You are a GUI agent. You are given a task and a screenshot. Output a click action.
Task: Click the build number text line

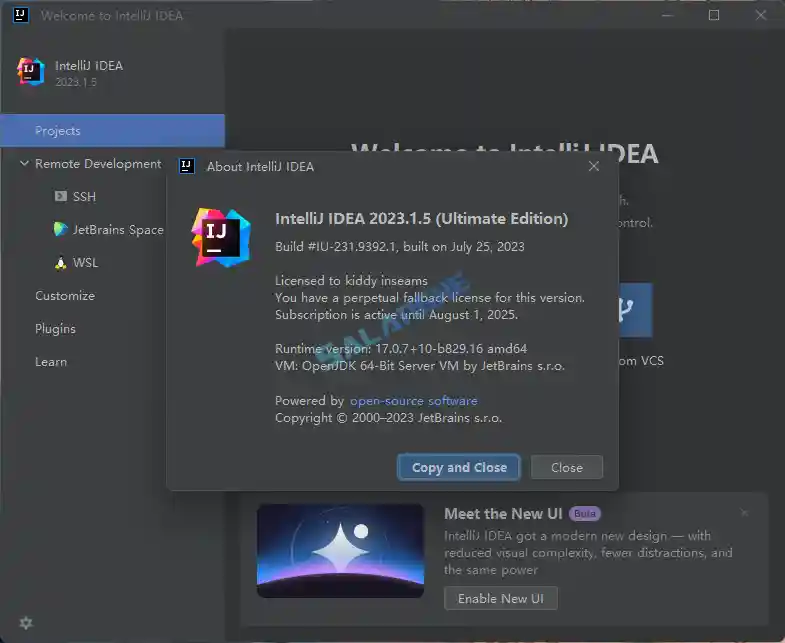click(400, 246)
